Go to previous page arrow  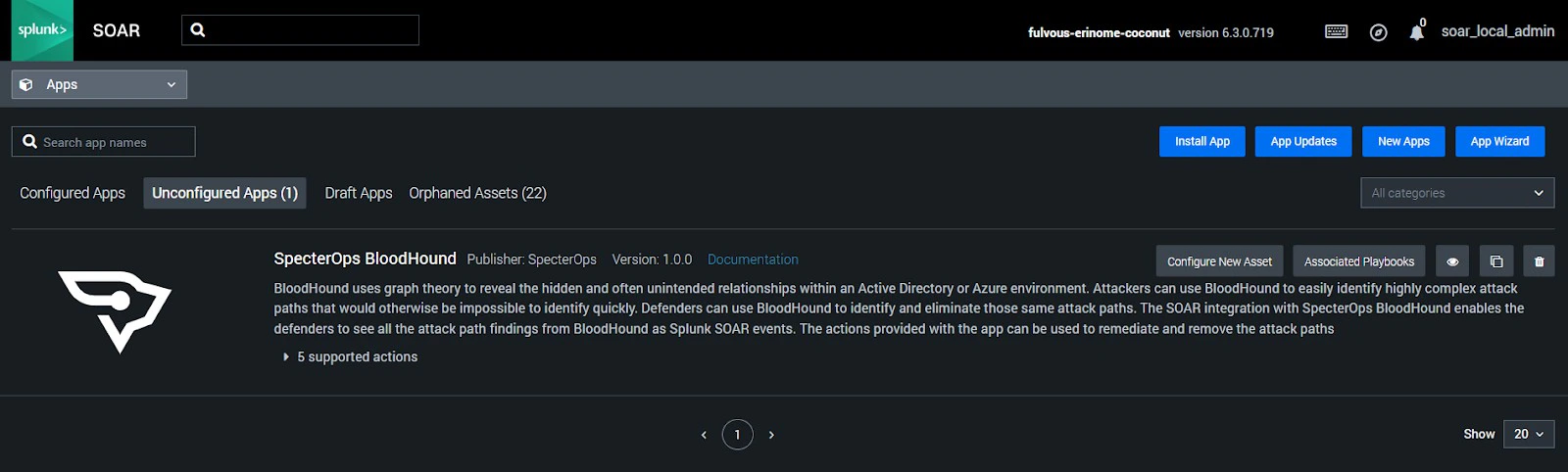pos(704,435)
